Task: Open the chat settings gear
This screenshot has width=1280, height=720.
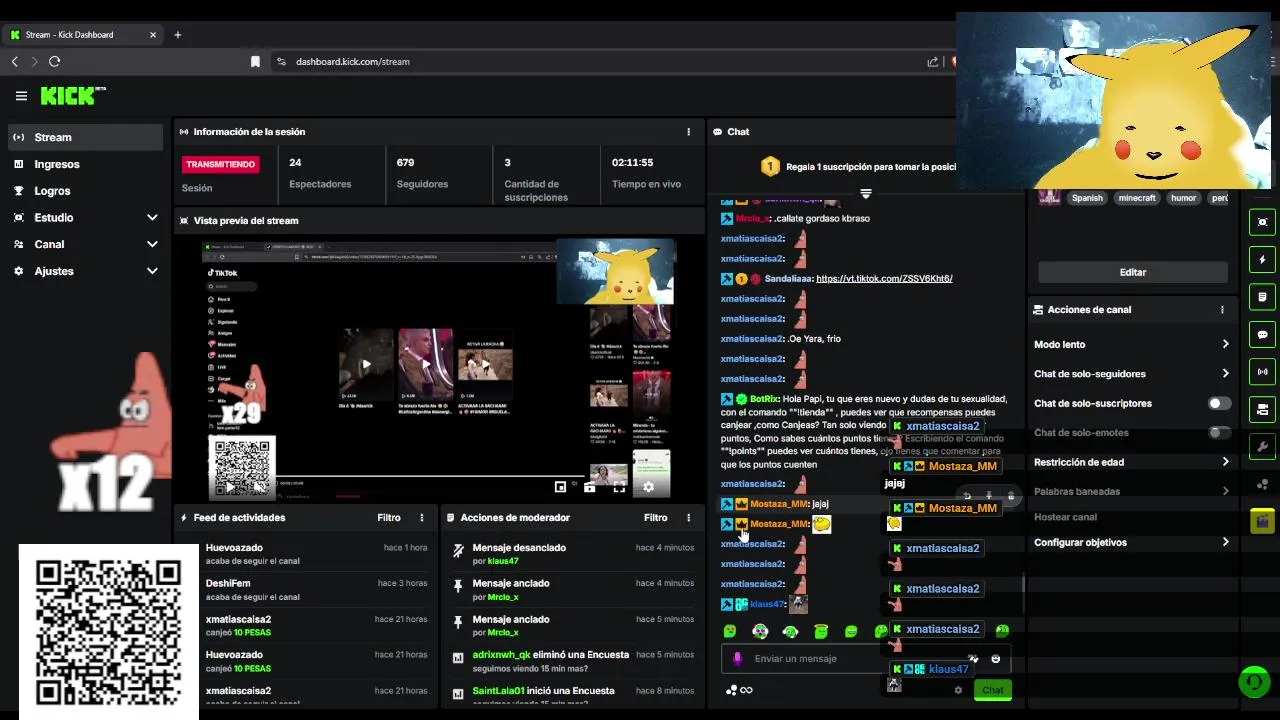Action: pyautogui.click(x=958, y=690)
